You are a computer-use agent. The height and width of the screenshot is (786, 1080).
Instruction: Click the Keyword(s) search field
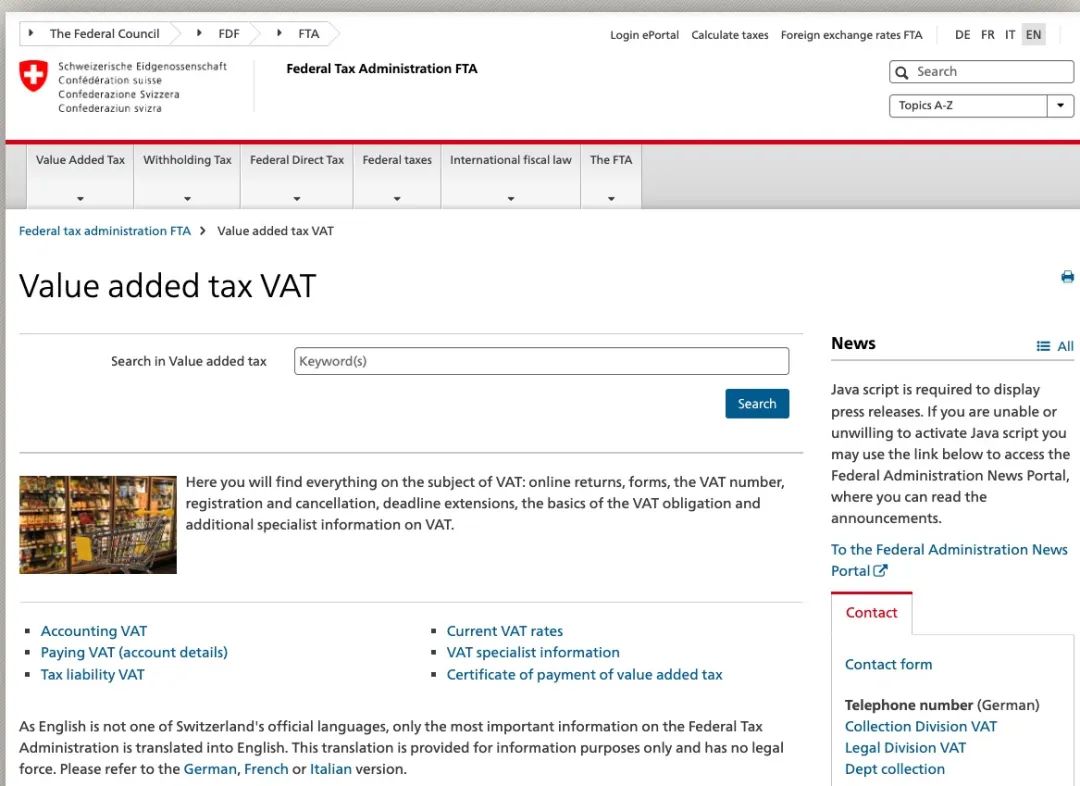tap(541, 361)
